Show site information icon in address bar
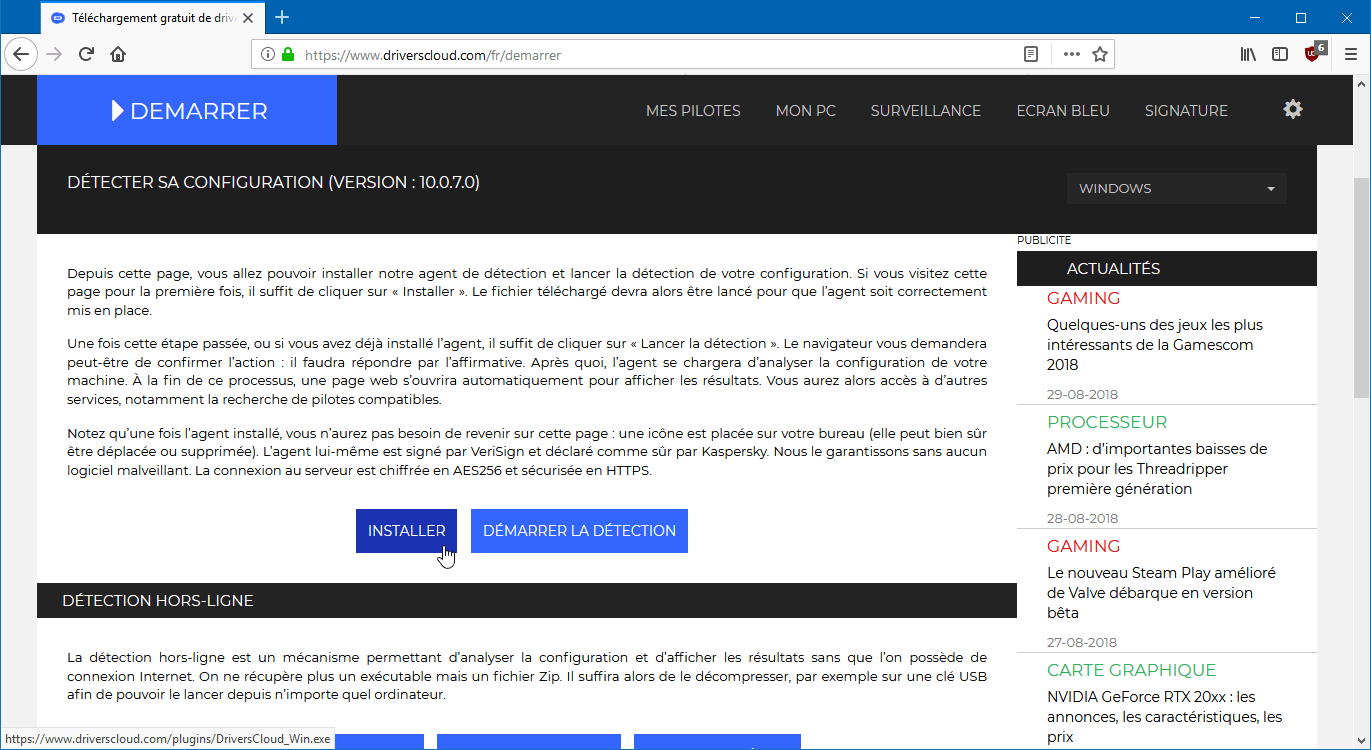This screenshot has width=1371, height=750. click(x=268, y=55)
